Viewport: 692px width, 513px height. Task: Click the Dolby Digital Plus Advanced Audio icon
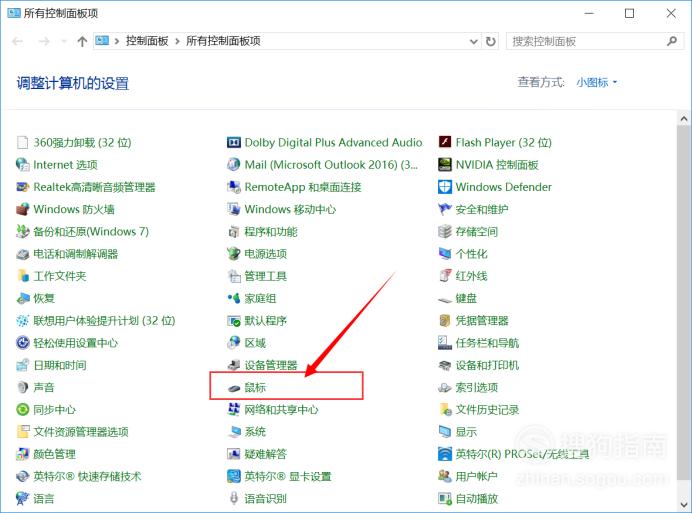pyautogui.click(x=233, y=143)
